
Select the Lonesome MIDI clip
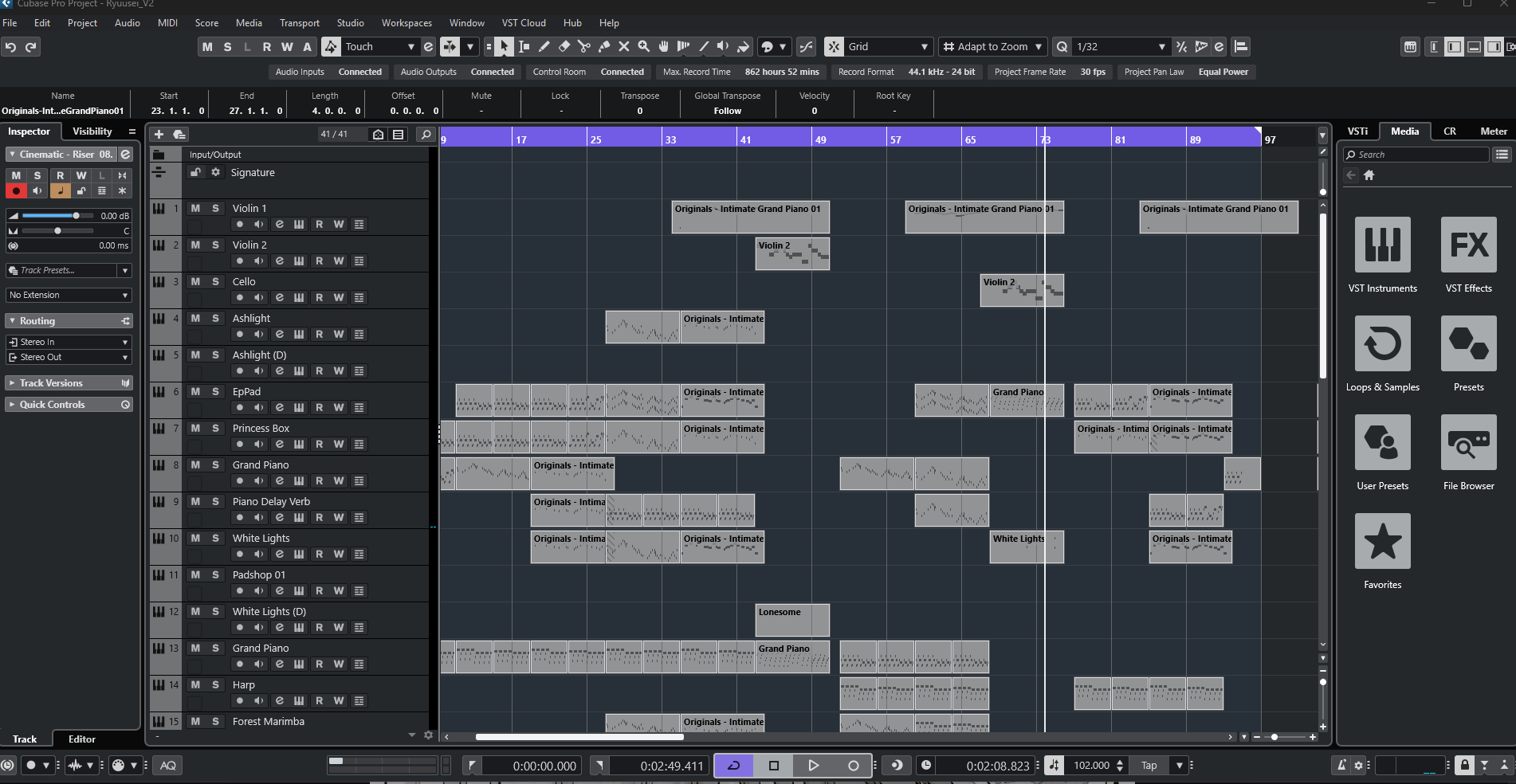coord(792,620)
